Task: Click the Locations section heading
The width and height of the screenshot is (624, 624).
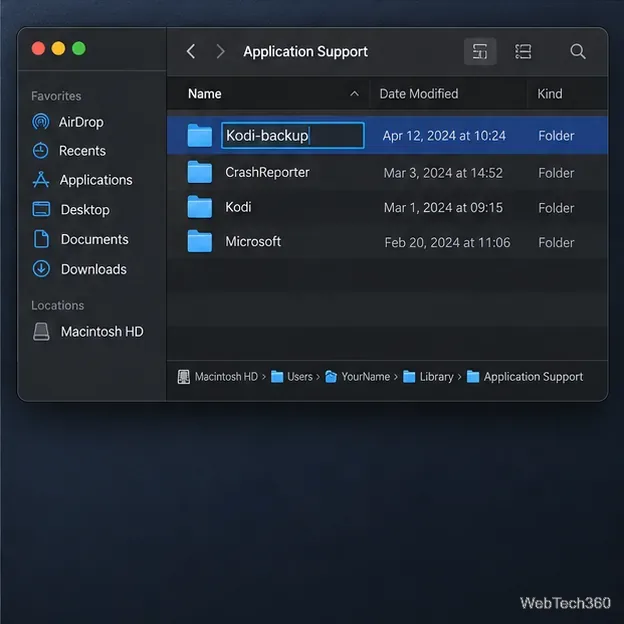Action: [58, 305]
